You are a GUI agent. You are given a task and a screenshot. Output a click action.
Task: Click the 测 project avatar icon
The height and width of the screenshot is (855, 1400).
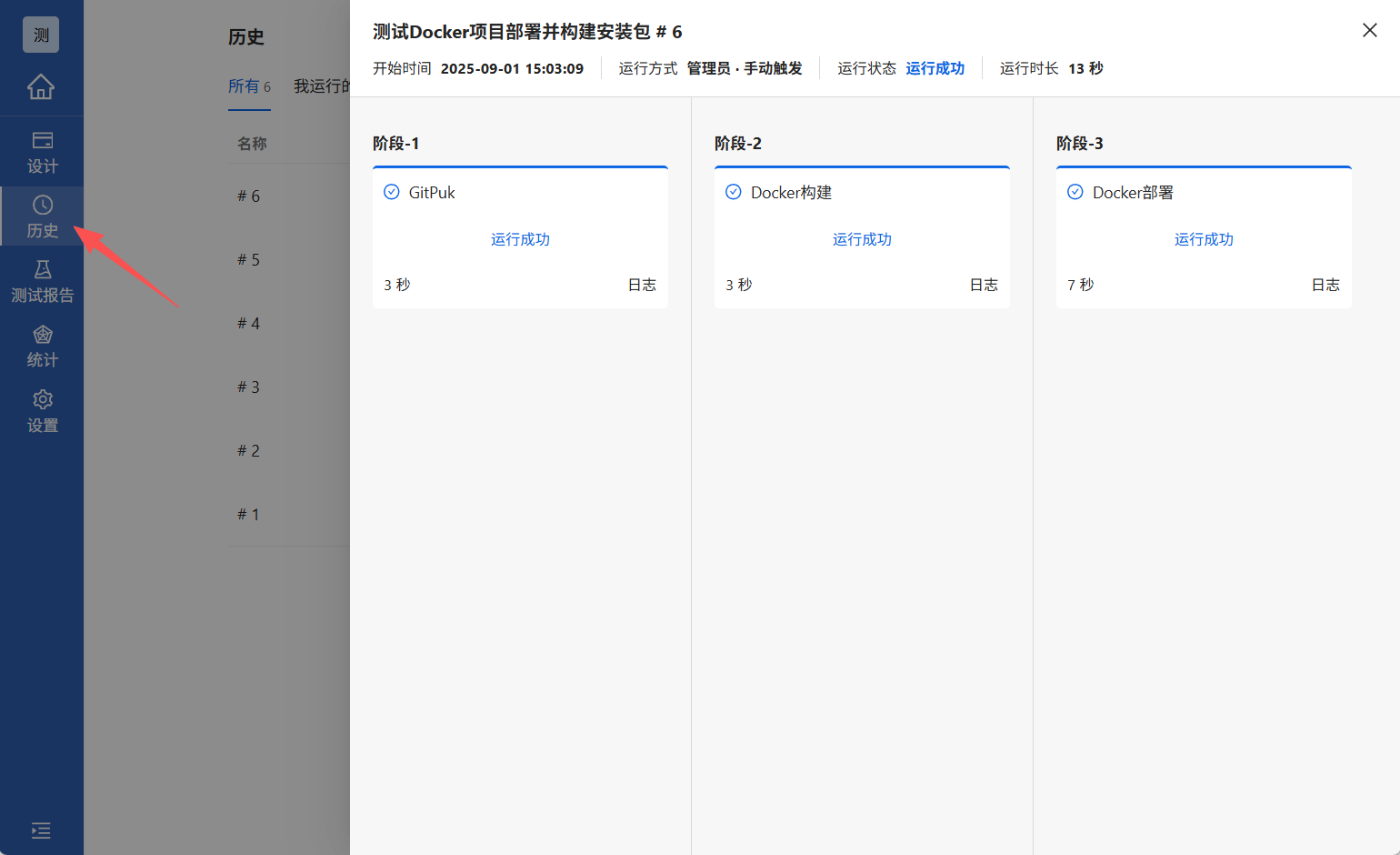[x=40, y=34]
